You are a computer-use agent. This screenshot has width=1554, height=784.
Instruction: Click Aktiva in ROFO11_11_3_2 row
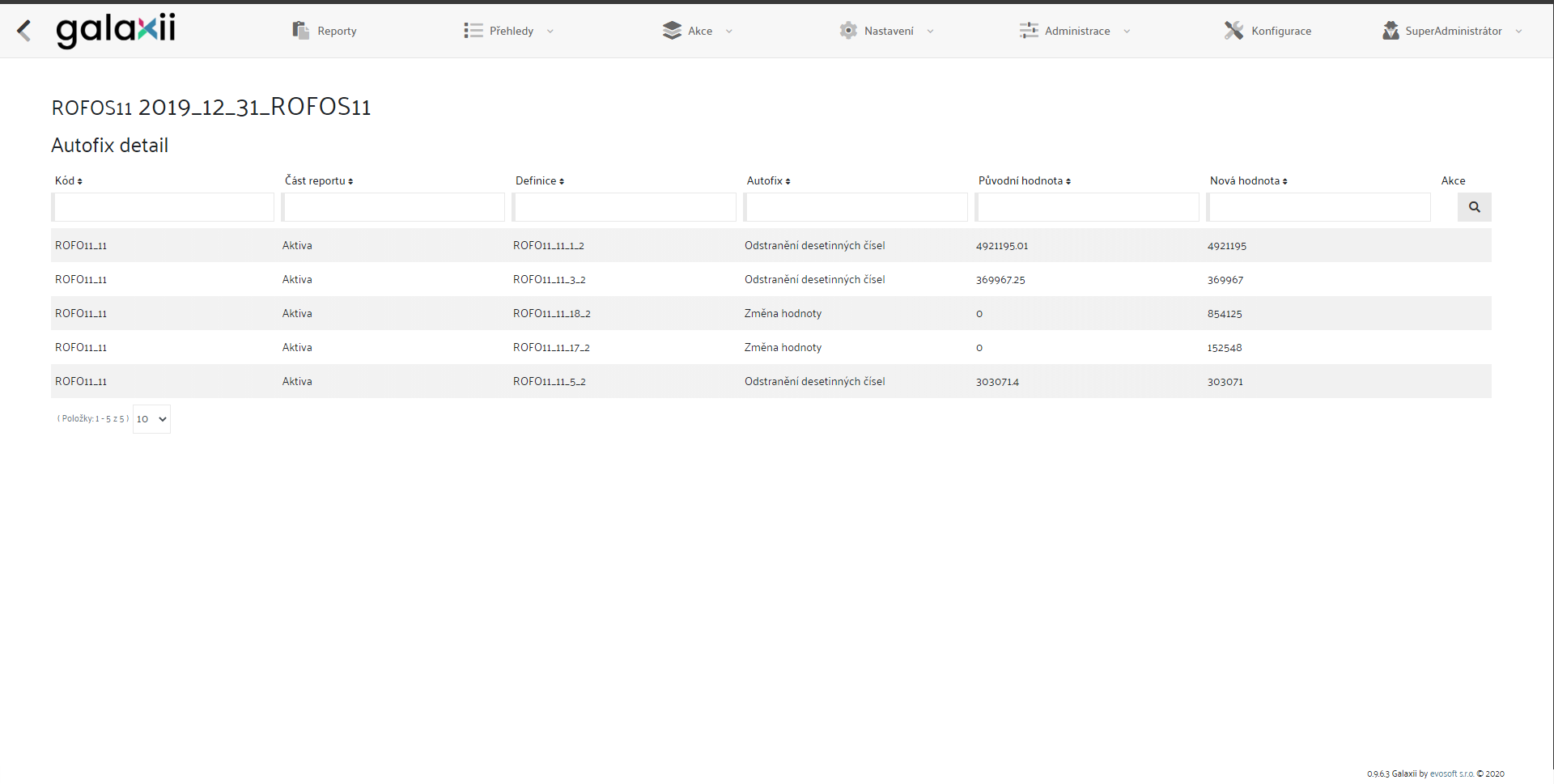(297, 280)
